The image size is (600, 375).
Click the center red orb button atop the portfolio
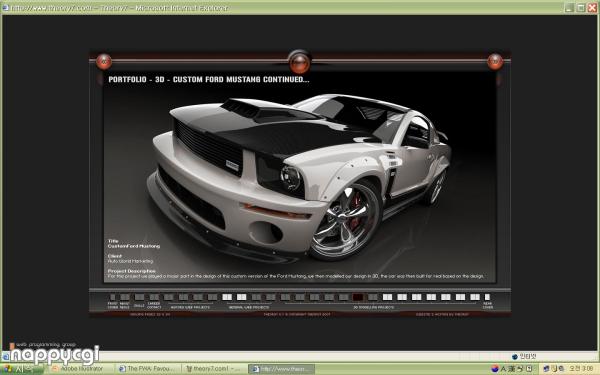click(299, 62)
